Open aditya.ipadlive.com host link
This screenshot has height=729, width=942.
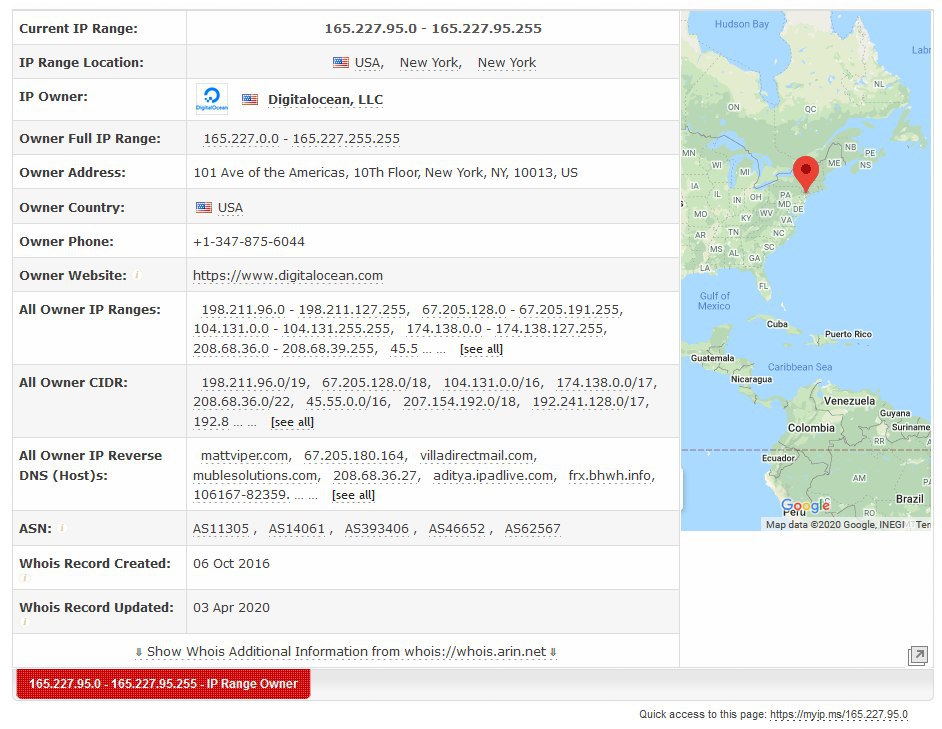[495, 476]
